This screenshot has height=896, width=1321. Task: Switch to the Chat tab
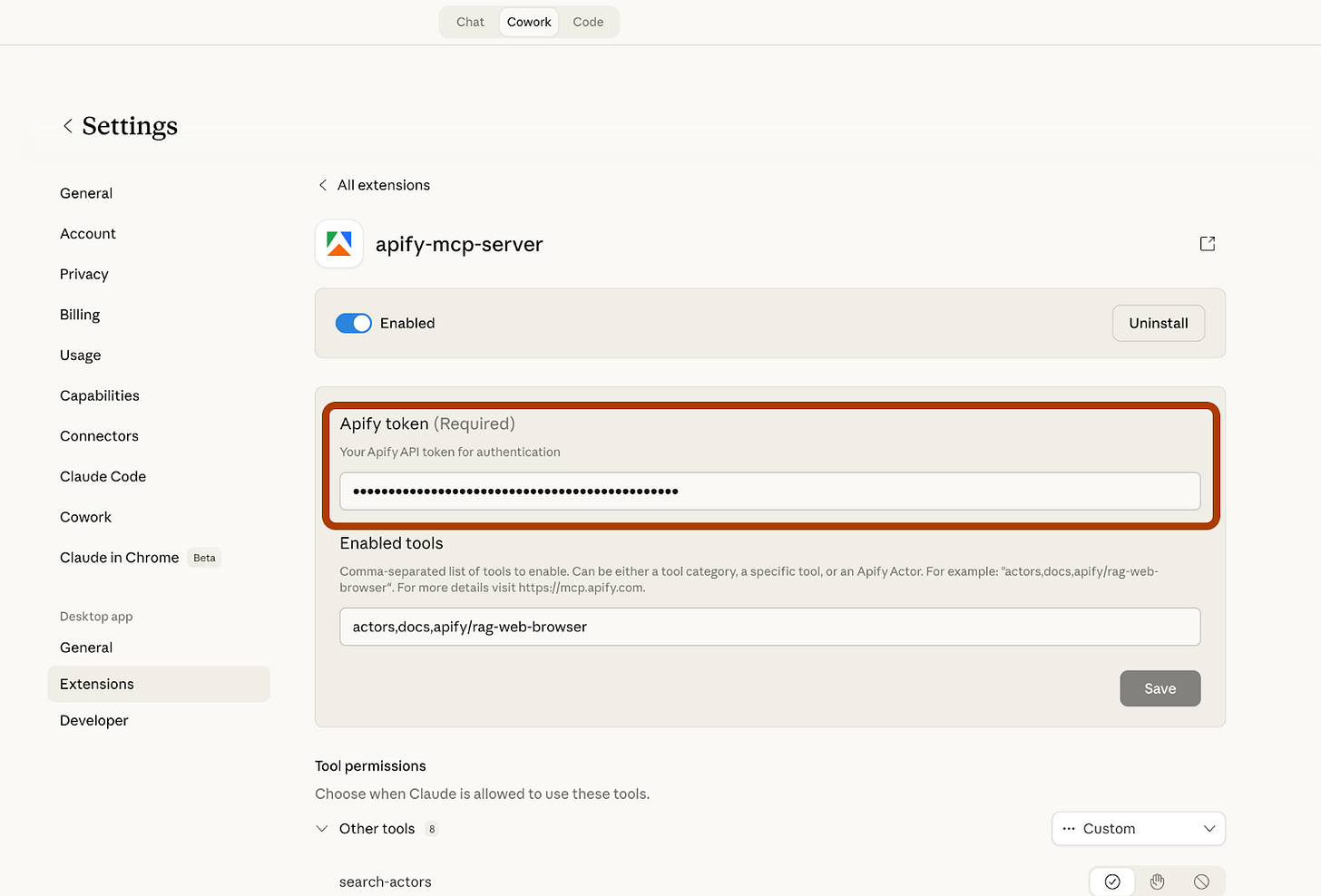pyautogui.click(x=470, y=22)
